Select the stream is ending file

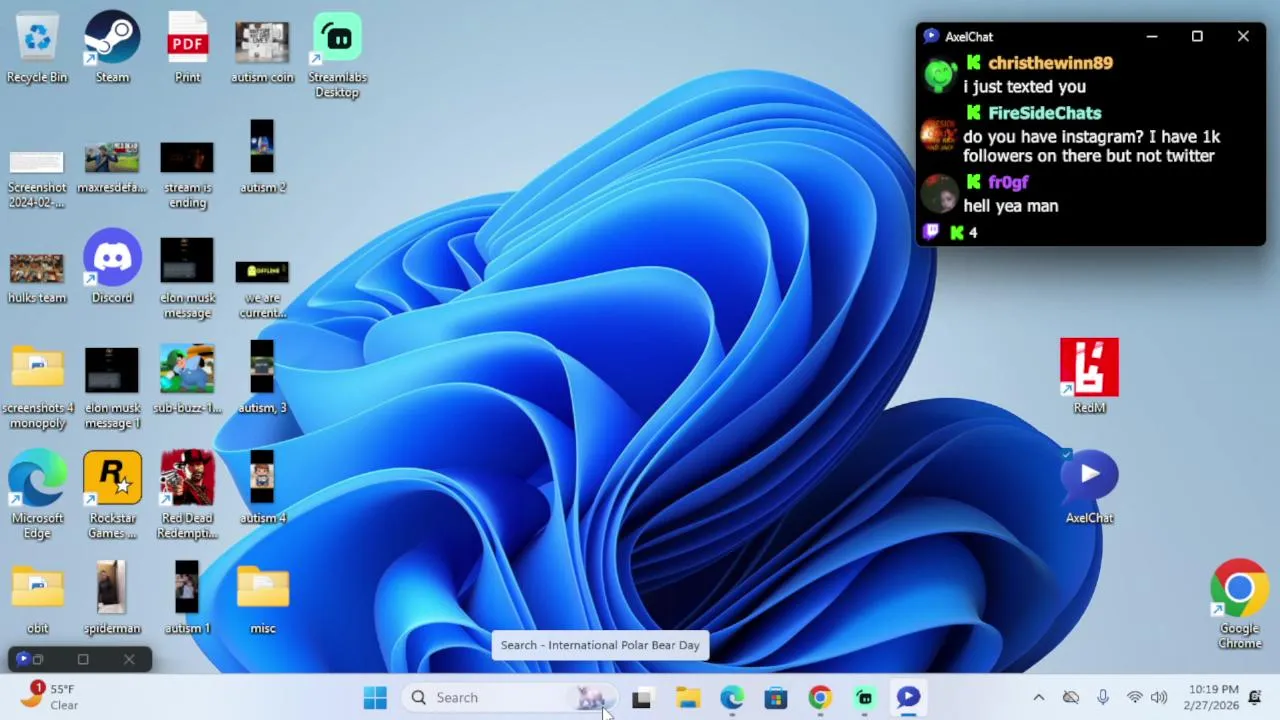(187, 175)
